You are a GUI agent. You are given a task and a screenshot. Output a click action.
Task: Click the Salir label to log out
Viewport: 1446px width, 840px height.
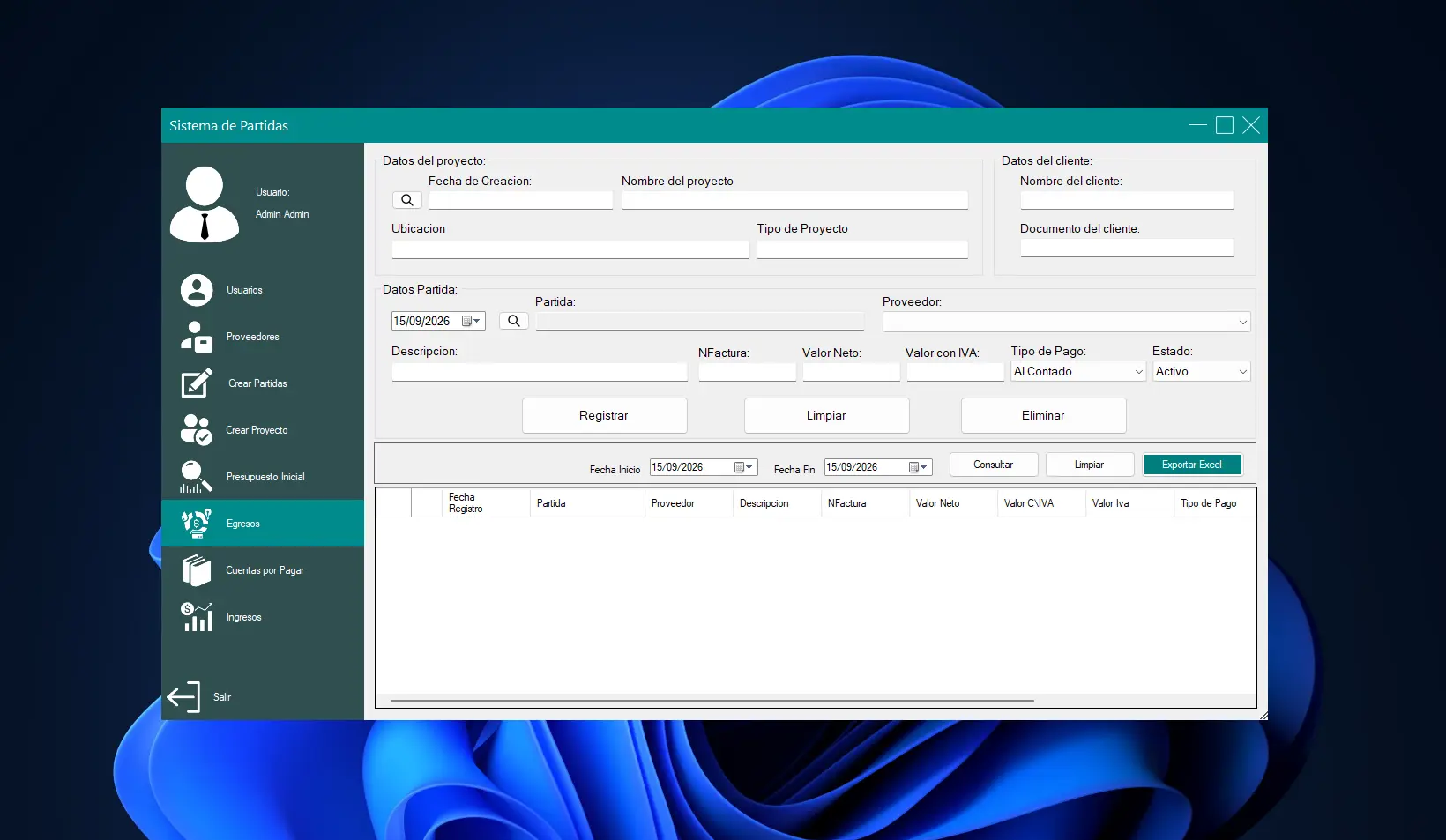[x=222, y=697]
